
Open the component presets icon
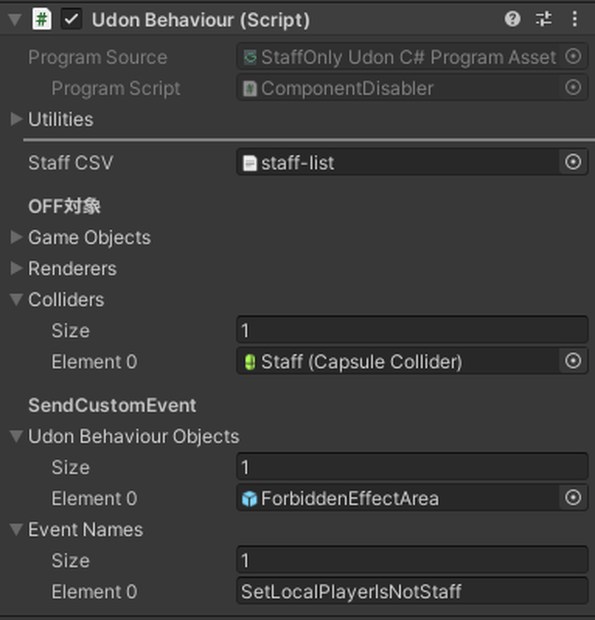click(x=544, y=19)
